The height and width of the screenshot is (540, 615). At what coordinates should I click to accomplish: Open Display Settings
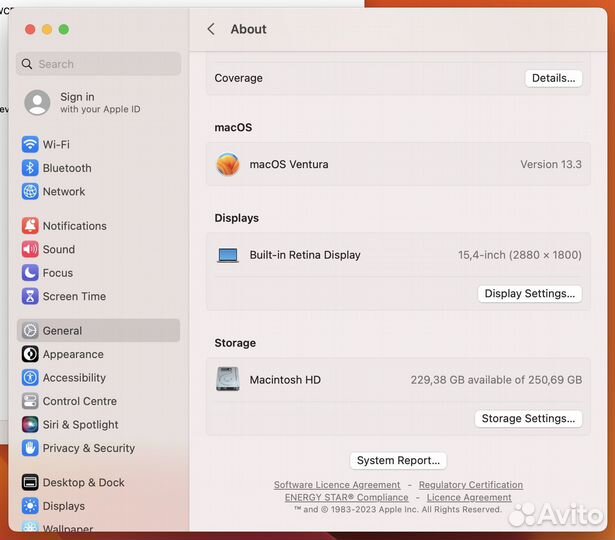(x=529, y=293)
